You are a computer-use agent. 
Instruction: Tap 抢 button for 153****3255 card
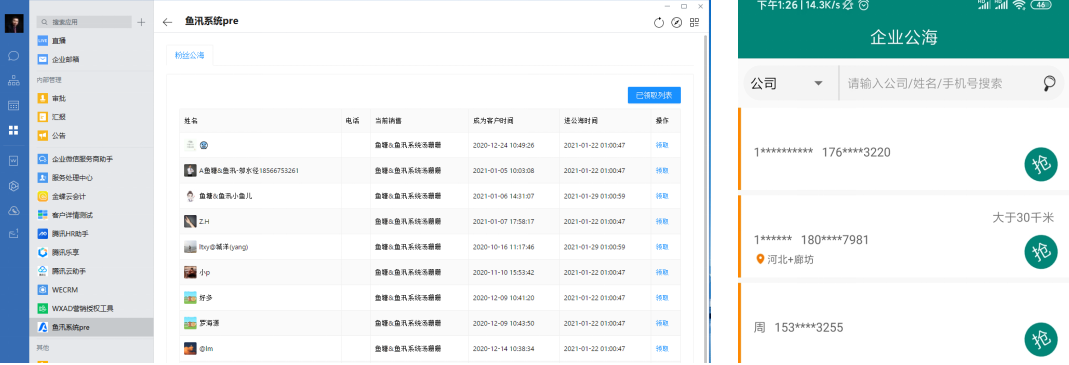click(1041, 340)
